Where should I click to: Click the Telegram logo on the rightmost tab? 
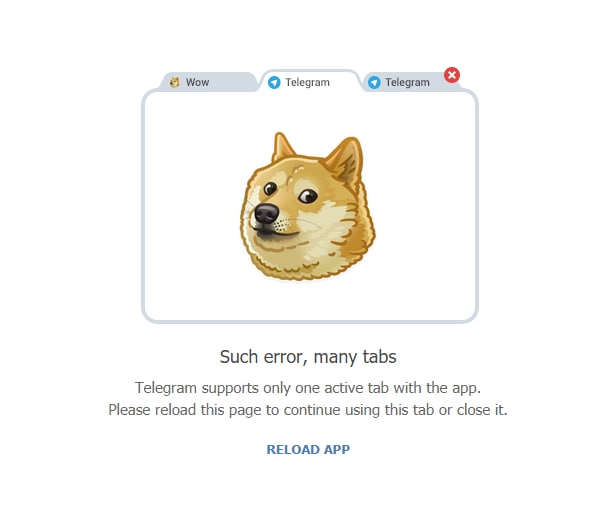pyautogui.click(x=374, y=82)
